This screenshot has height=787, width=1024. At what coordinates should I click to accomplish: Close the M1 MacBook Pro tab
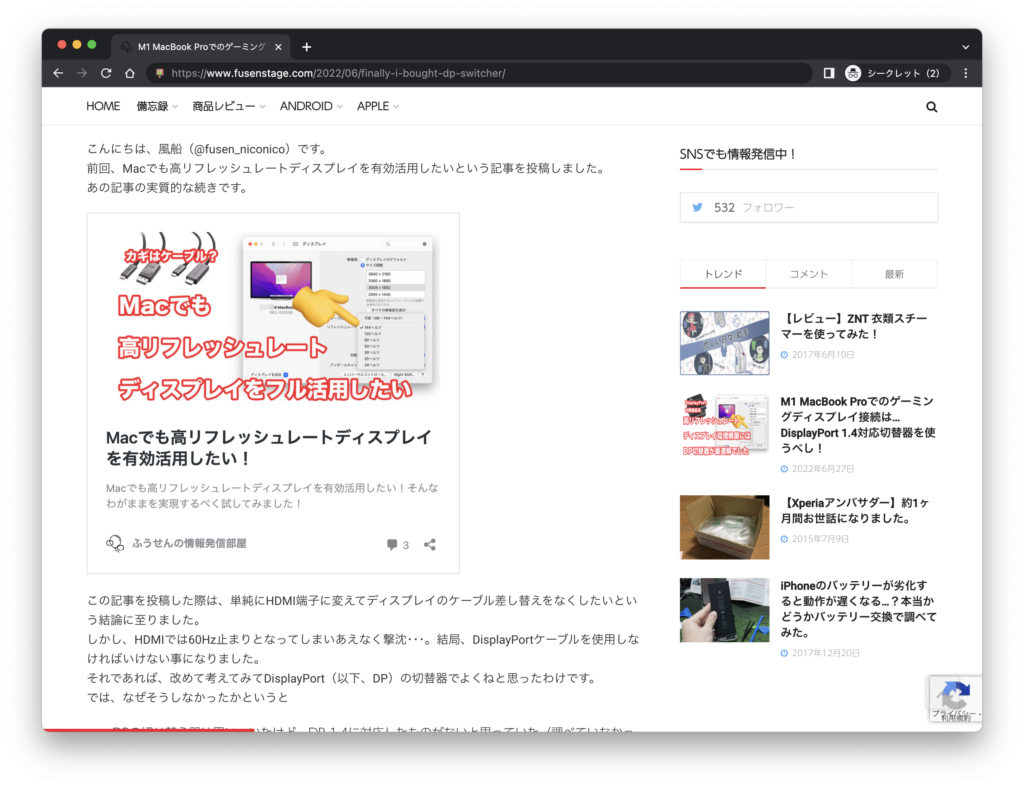pos(278,47)
